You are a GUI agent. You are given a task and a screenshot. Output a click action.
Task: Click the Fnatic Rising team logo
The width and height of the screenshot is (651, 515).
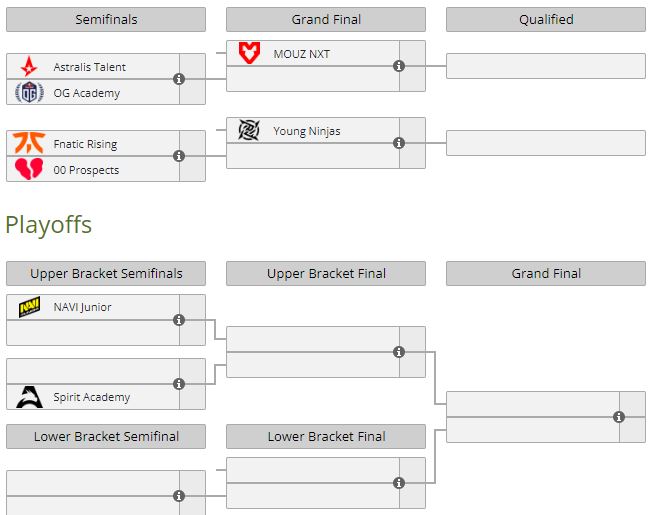click(x=29, y=144)
